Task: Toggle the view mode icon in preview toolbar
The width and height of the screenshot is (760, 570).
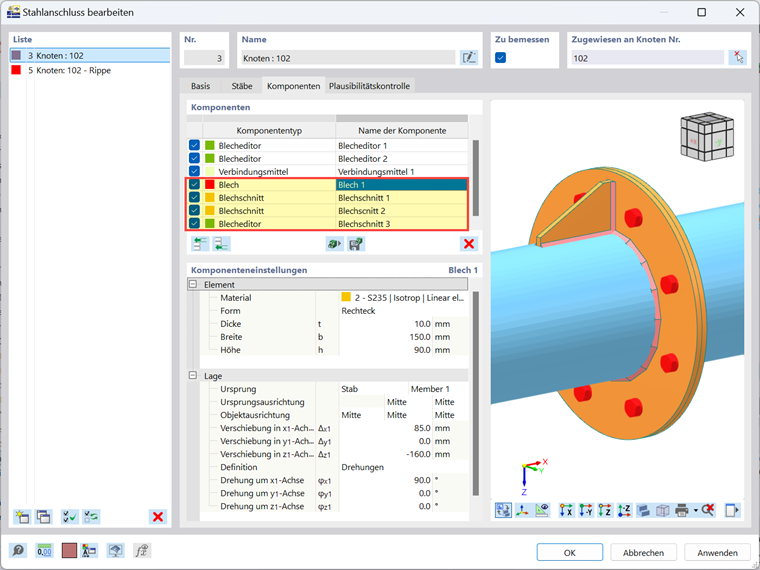Action: [503, 510]
